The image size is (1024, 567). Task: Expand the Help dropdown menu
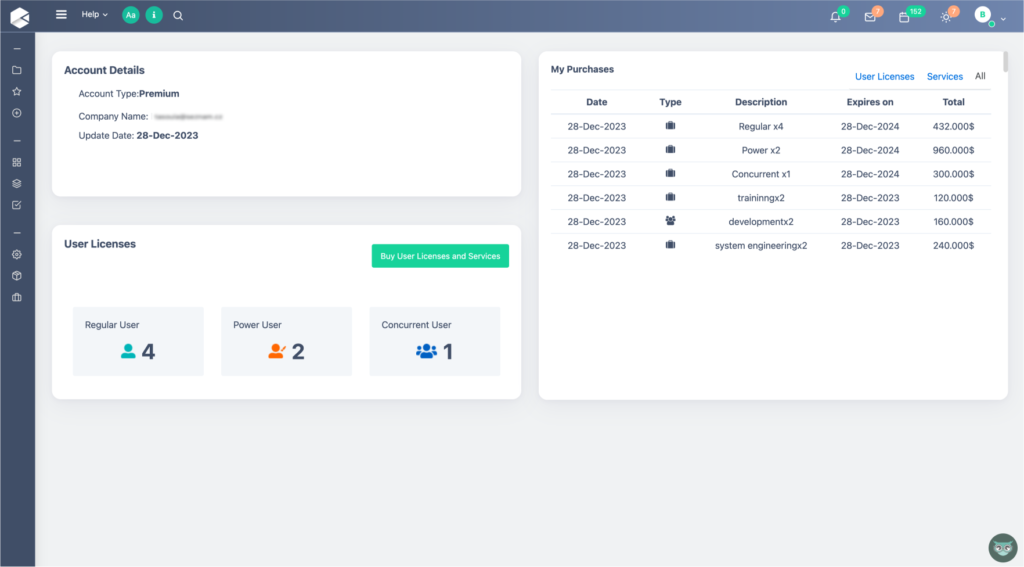pyautogui.click(x=94, y=15)
